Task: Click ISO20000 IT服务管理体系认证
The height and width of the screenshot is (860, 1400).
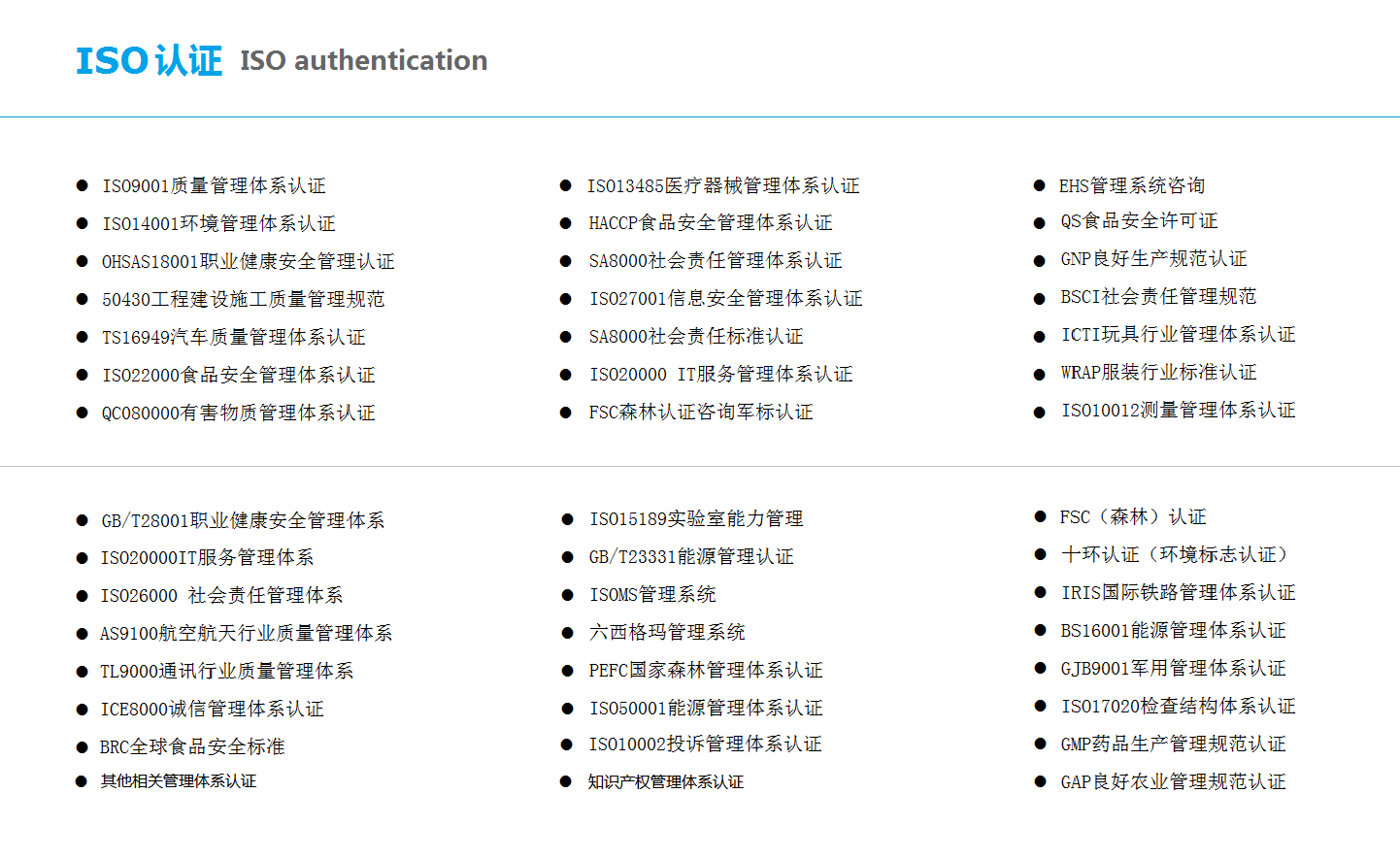Action: point(720,374)
